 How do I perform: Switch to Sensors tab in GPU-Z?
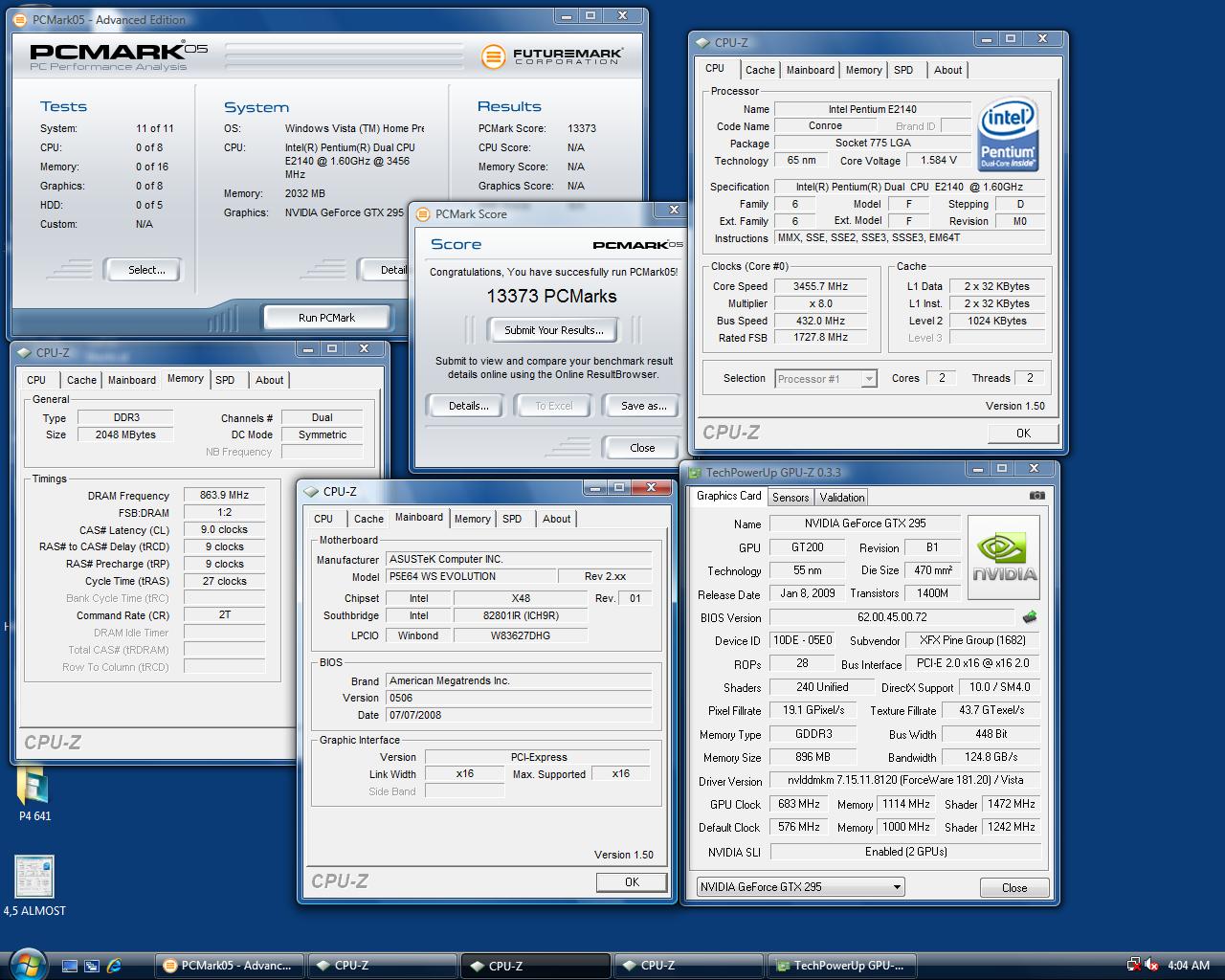pos(791,497)
